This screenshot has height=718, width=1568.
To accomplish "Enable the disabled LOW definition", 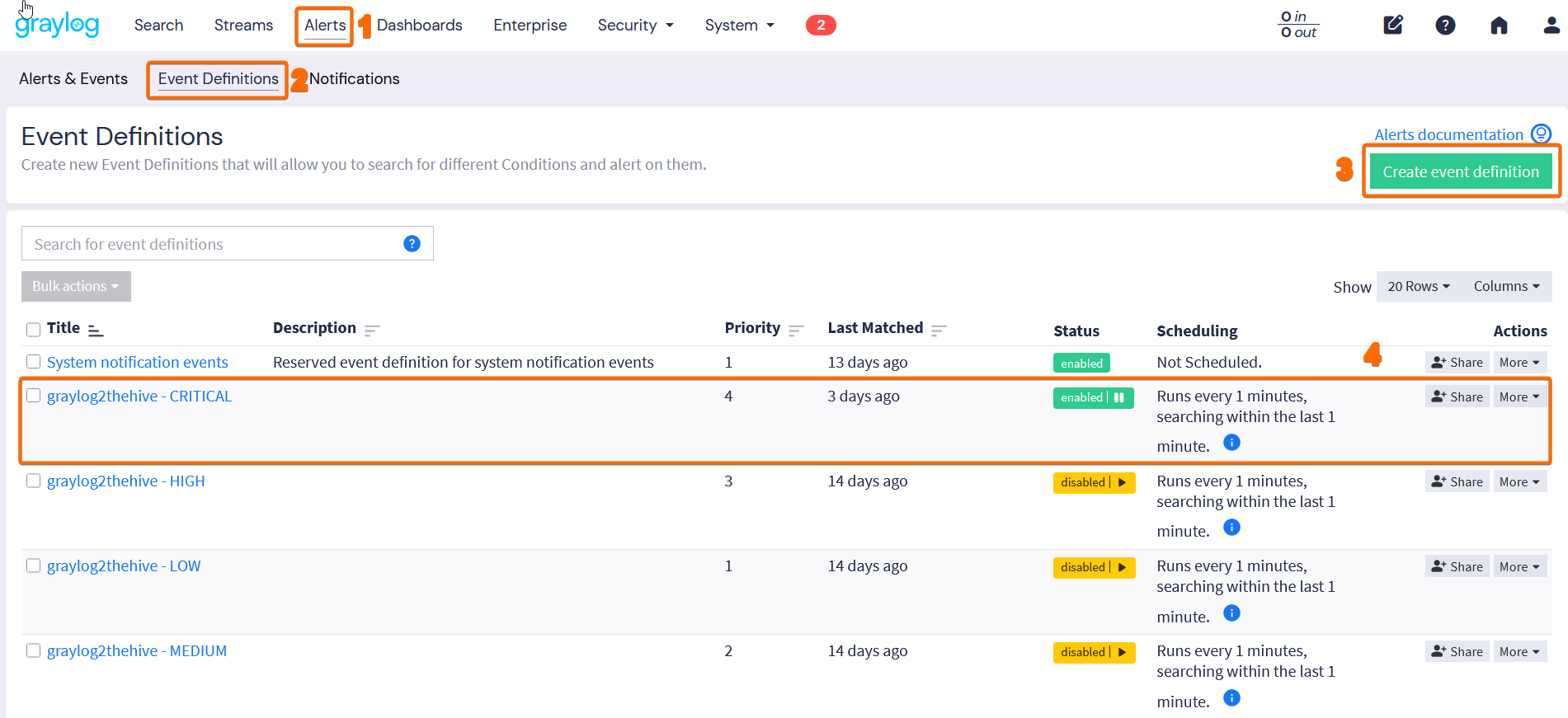I will pos(1122,567).
